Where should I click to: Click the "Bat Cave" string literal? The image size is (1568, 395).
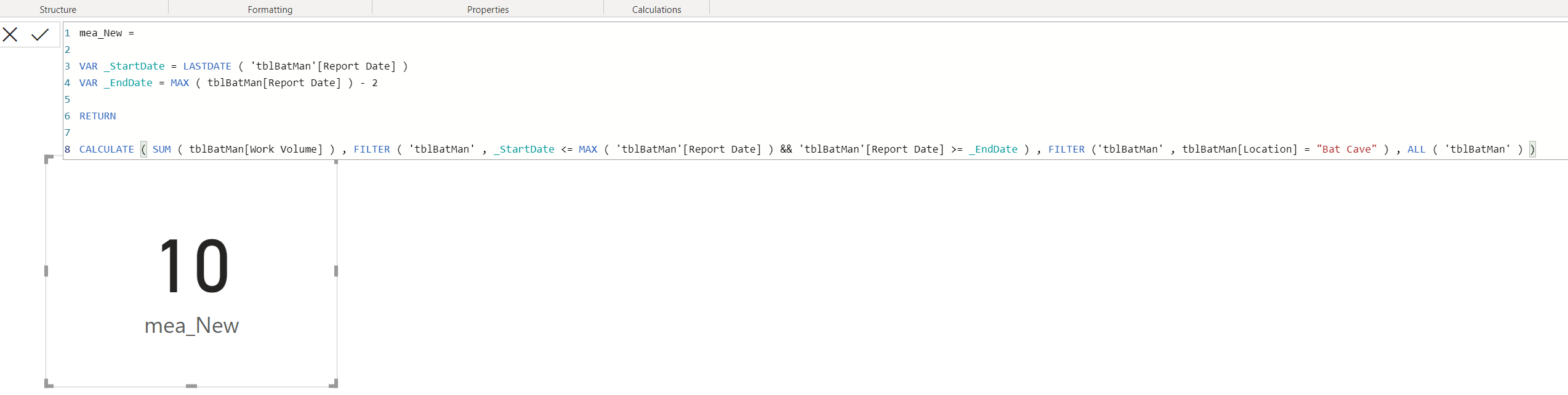tap(1346, 150)
